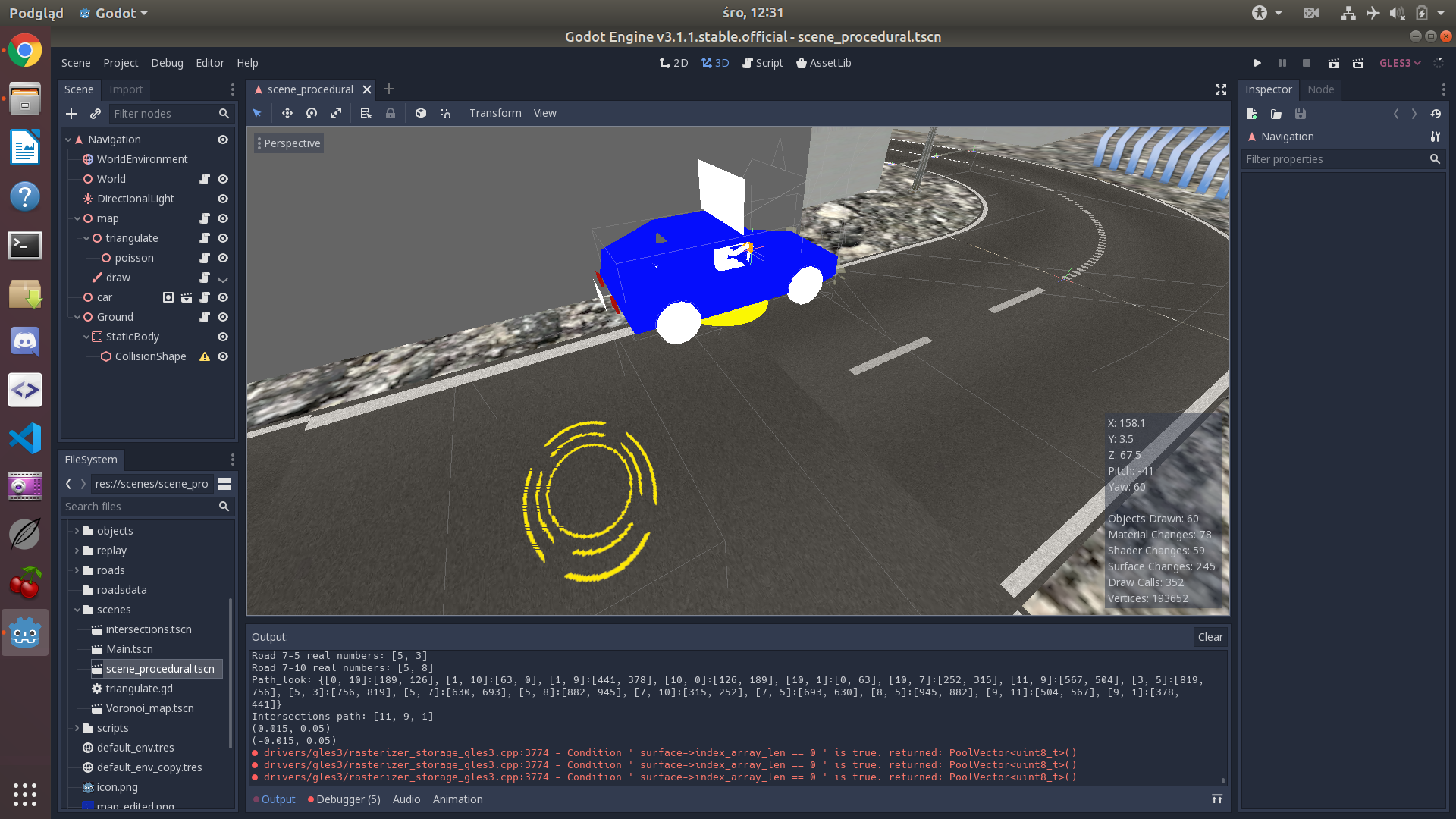Click the Select mode arrow tool
The height and width of the screenshot is (819, 1456).
pos(257,113)
